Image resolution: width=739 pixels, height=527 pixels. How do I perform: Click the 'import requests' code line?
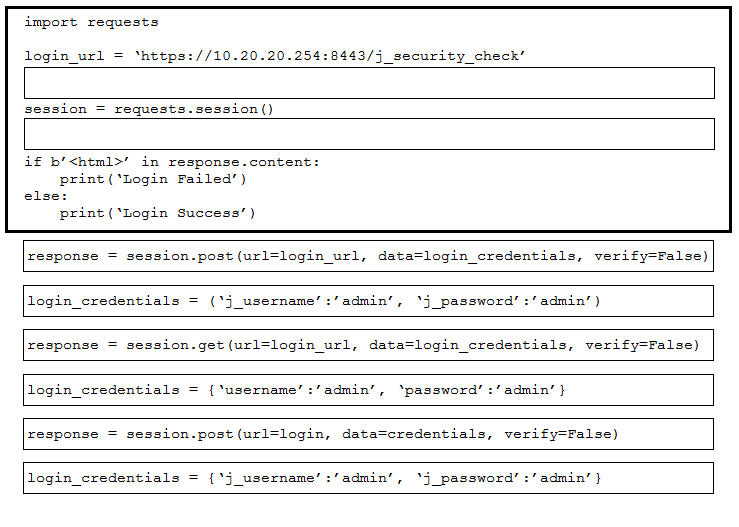(91, 22)
